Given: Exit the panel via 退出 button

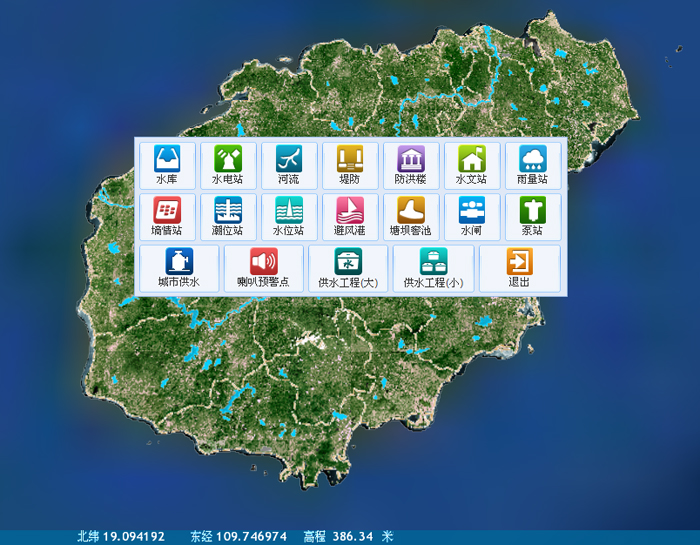Looking at the screenshot, I should (520, 268).
